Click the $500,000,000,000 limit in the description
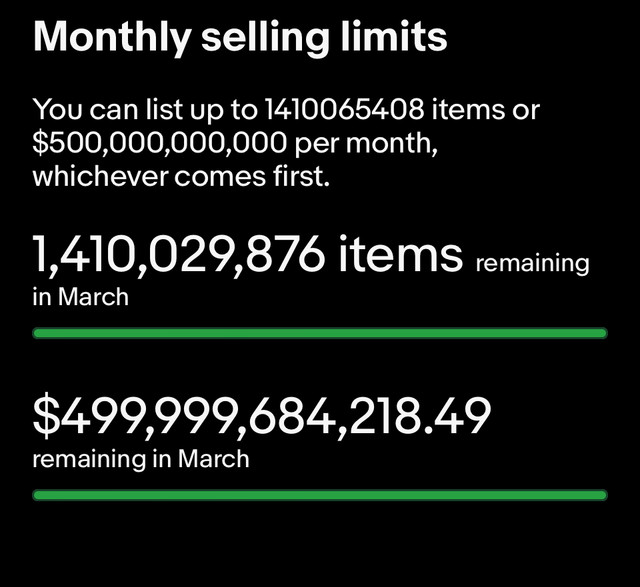The height and width of the screenshot is (587, 640). (x=160, y=144)
